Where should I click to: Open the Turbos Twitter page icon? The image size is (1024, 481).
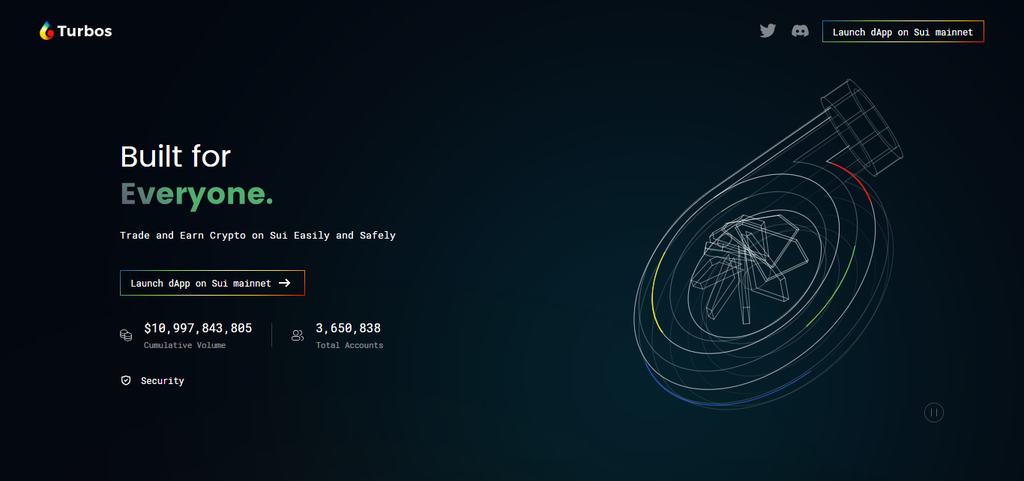[x=767, y=31]
